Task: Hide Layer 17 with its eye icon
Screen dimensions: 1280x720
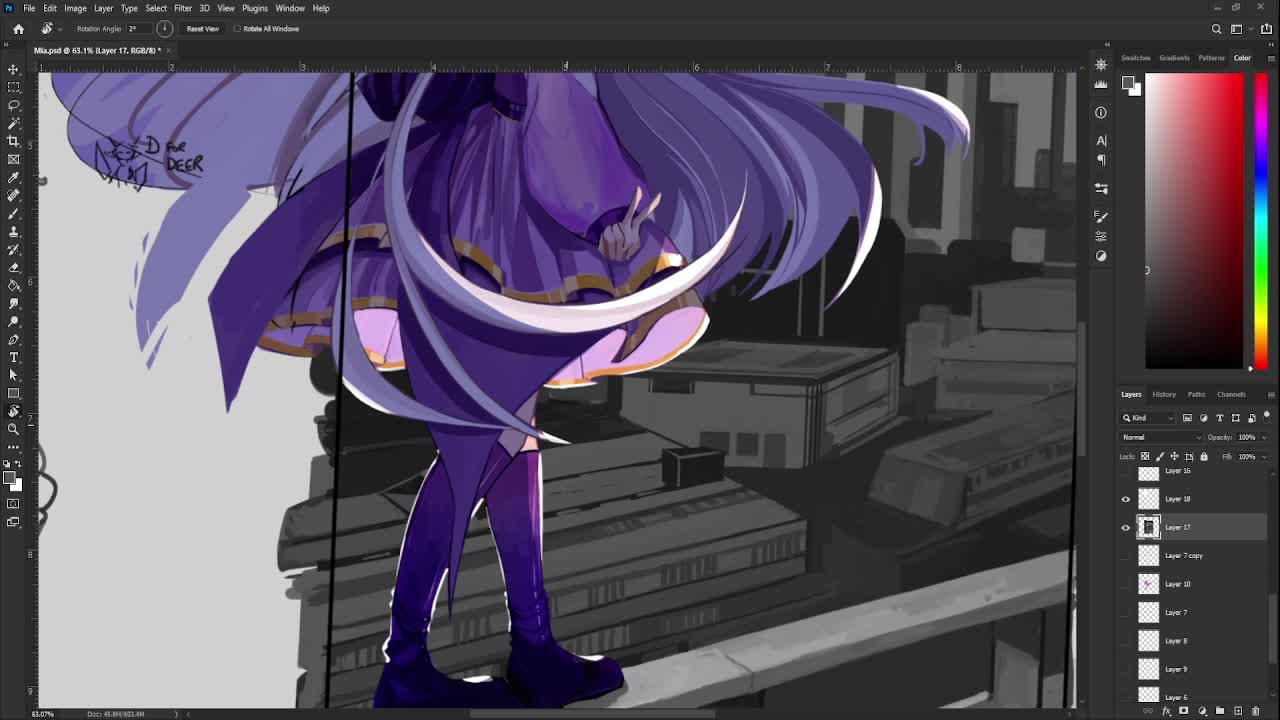Action: pos(1125,527)
